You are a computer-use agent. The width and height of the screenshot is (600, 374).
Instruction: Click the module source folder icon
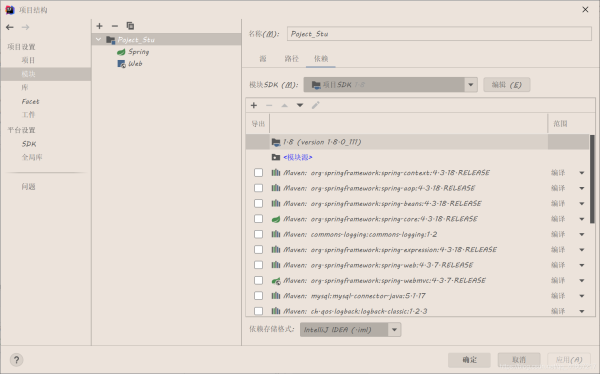coord(276,157)
